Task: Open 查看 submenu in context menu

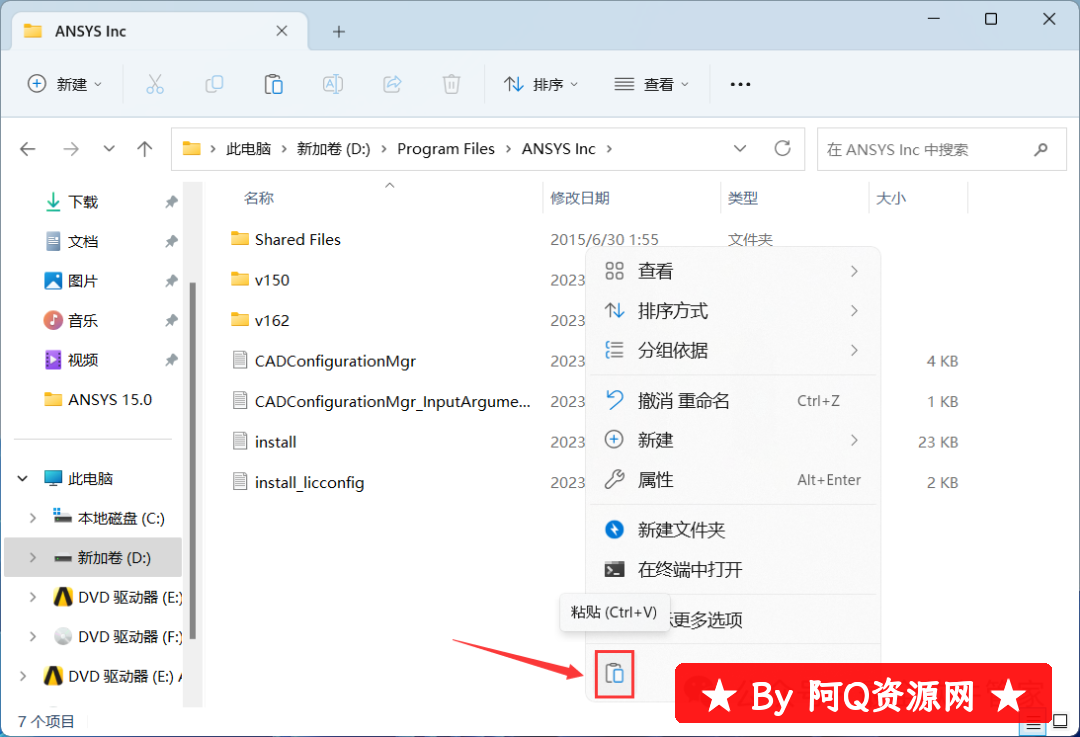Action: (x=733, y=271)
